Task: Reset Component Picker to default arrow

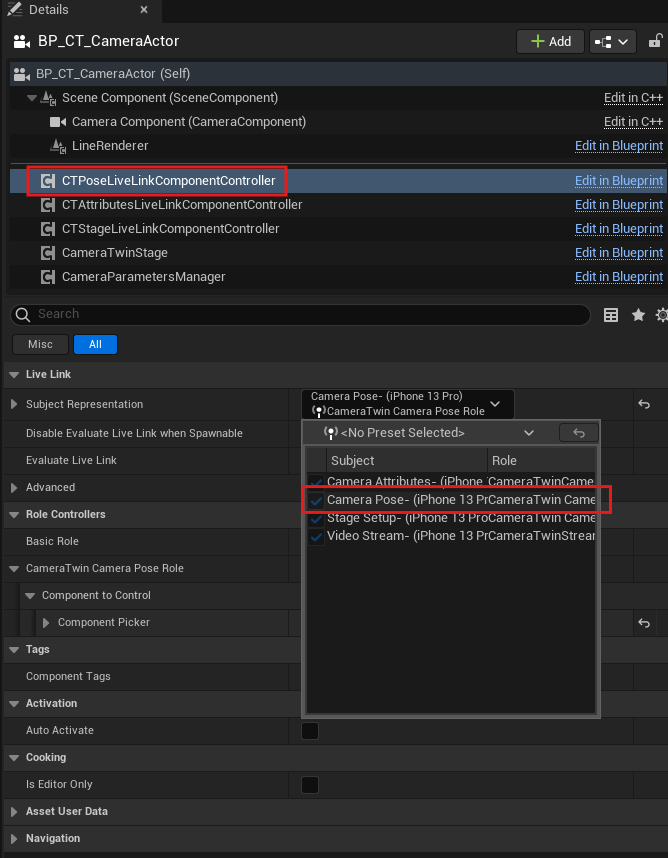Action: 644,623
